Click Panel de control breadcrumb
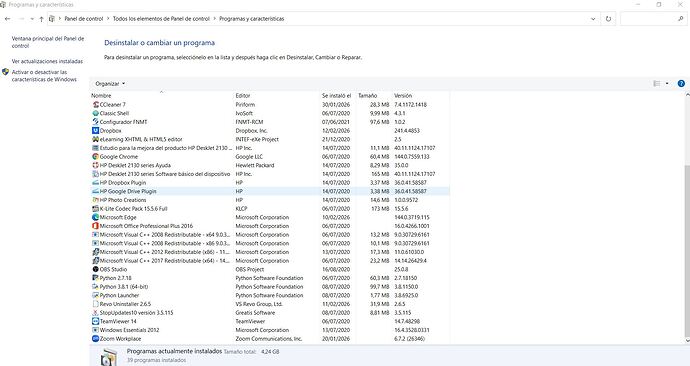Viewport: 690px width, 366px height. (x=84, y=19)
